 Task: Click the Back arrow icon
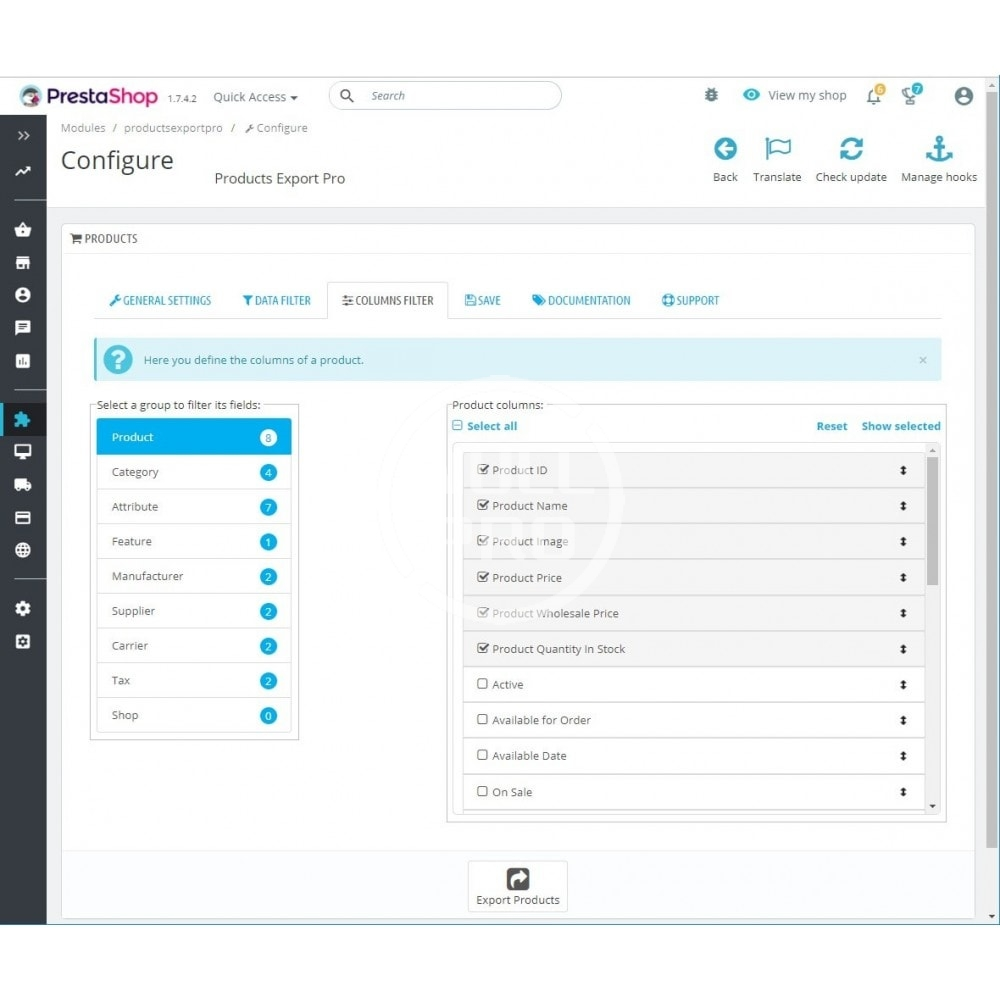(725, 150)
